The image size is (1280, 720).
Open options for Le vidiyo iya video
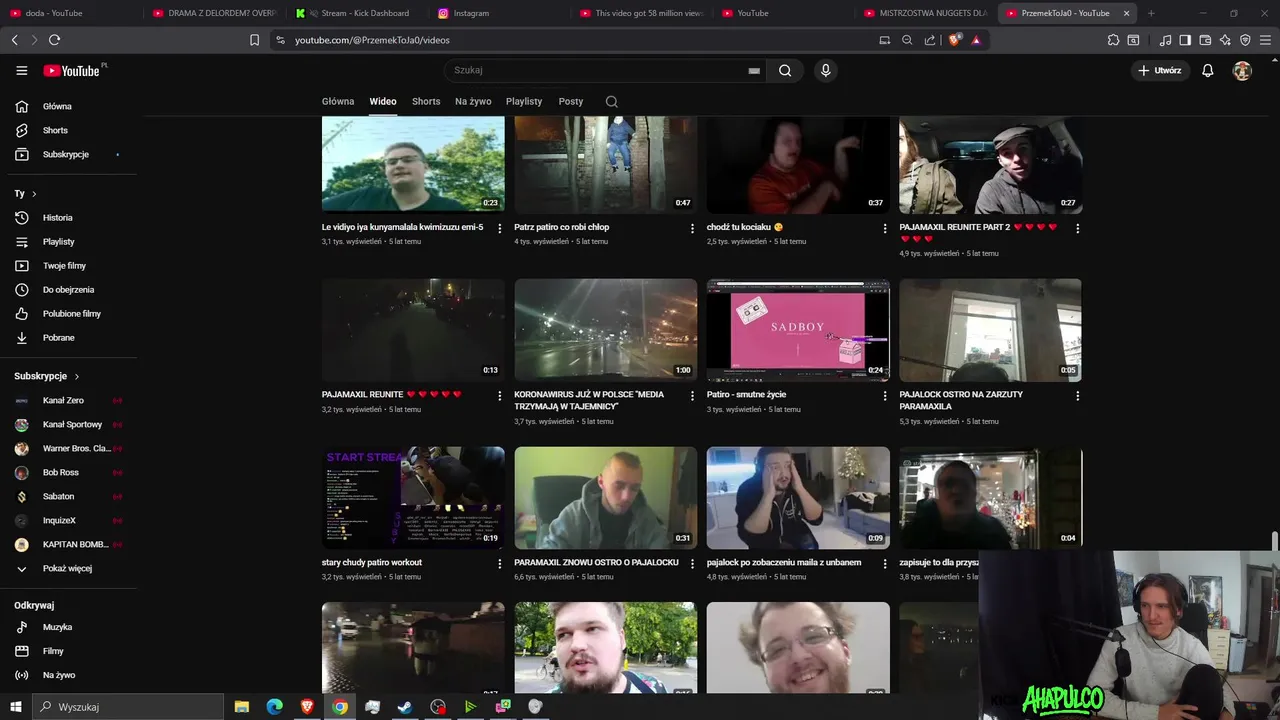[499, 228]
